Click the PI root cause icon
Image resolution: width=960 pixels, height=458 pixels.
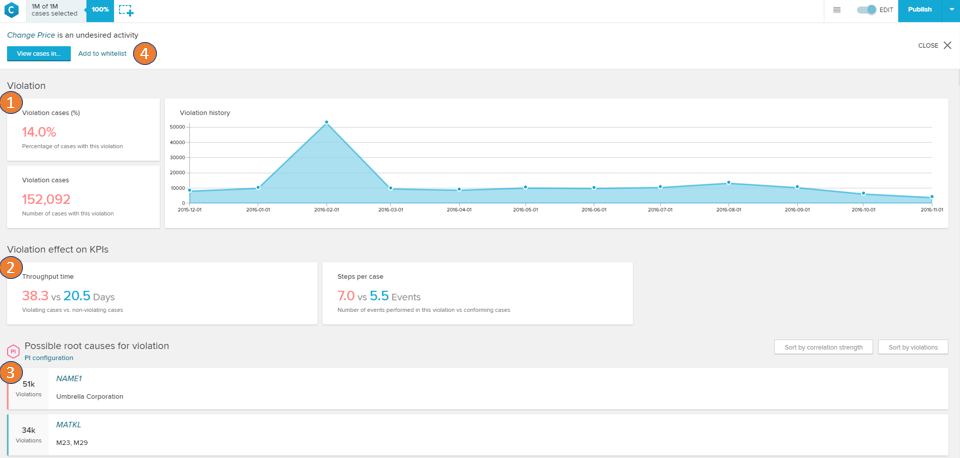[13, 351]
